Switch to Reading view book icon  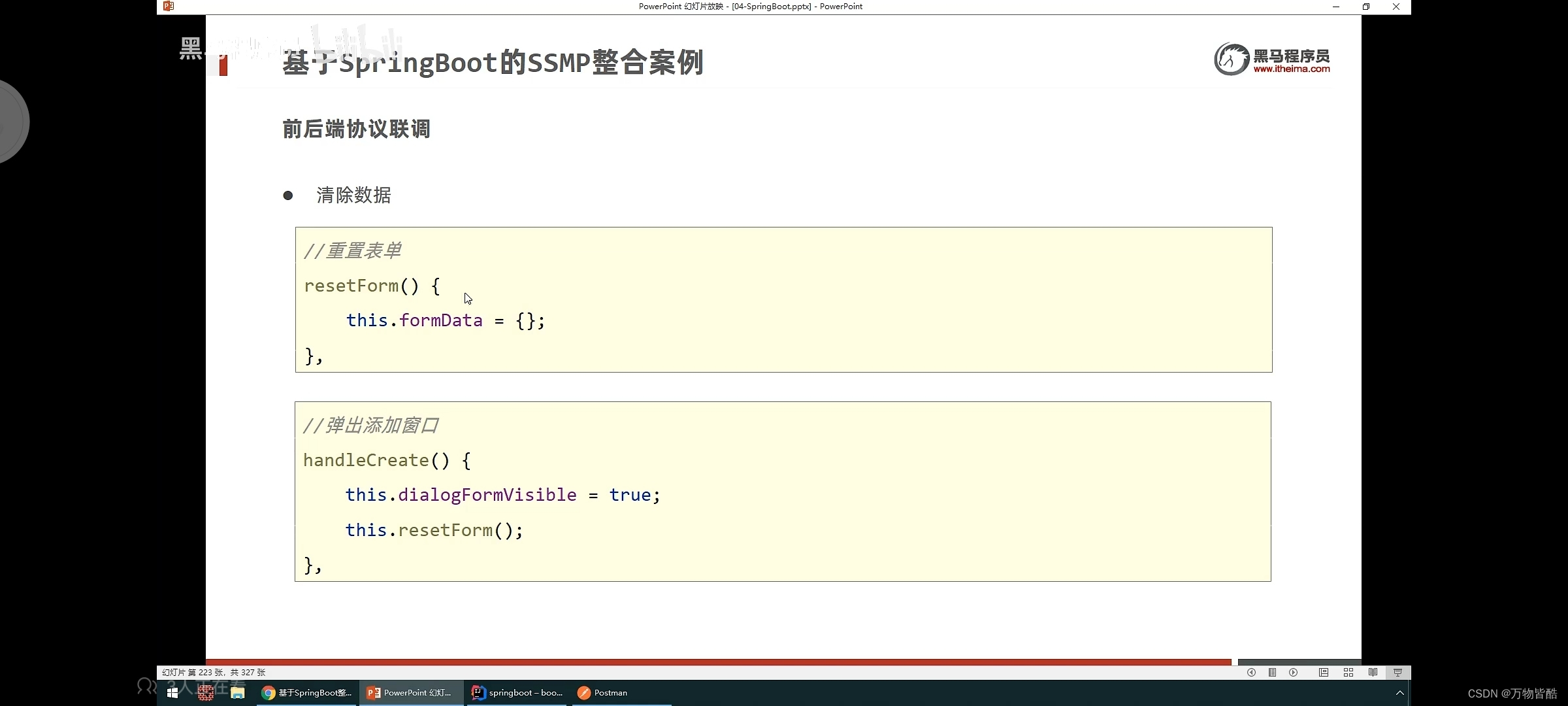pyautogui.click(x=1373, y=672)
